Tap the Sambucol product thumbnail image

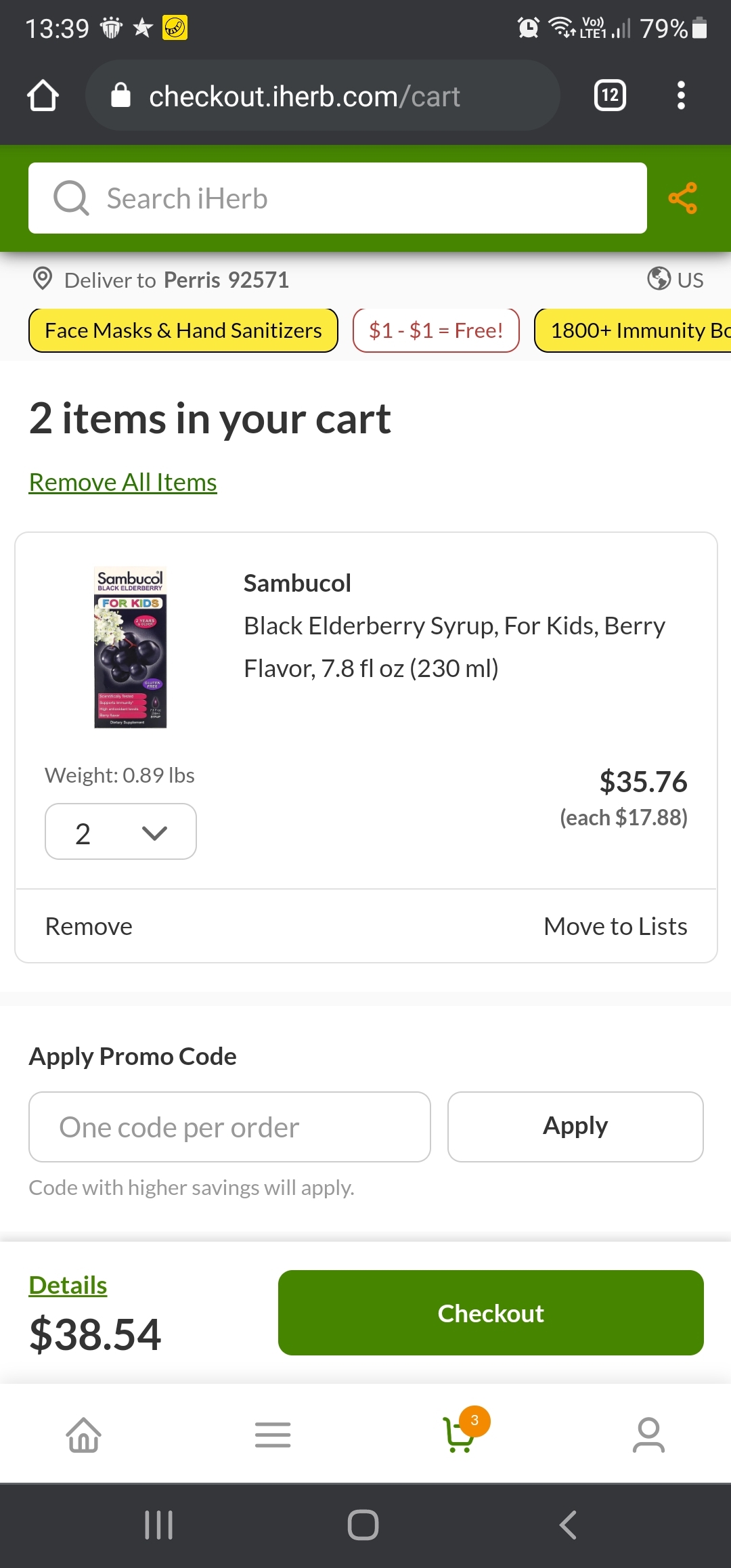130,647
